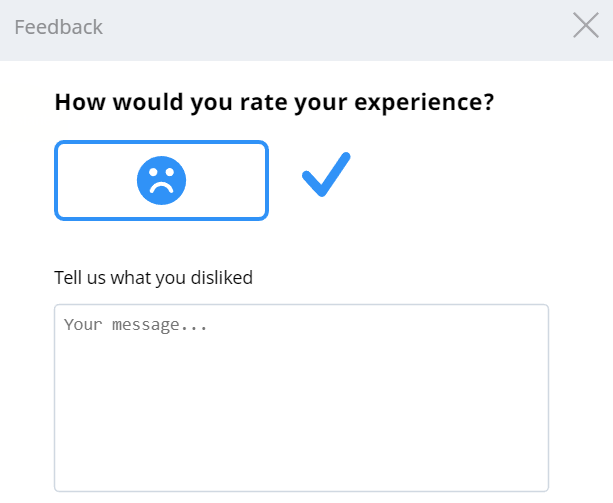The height and width of the screenshot is (503, 613).
Task: Click the 'How would you rate your experience?' heading
Action: [x=274, y=102]
